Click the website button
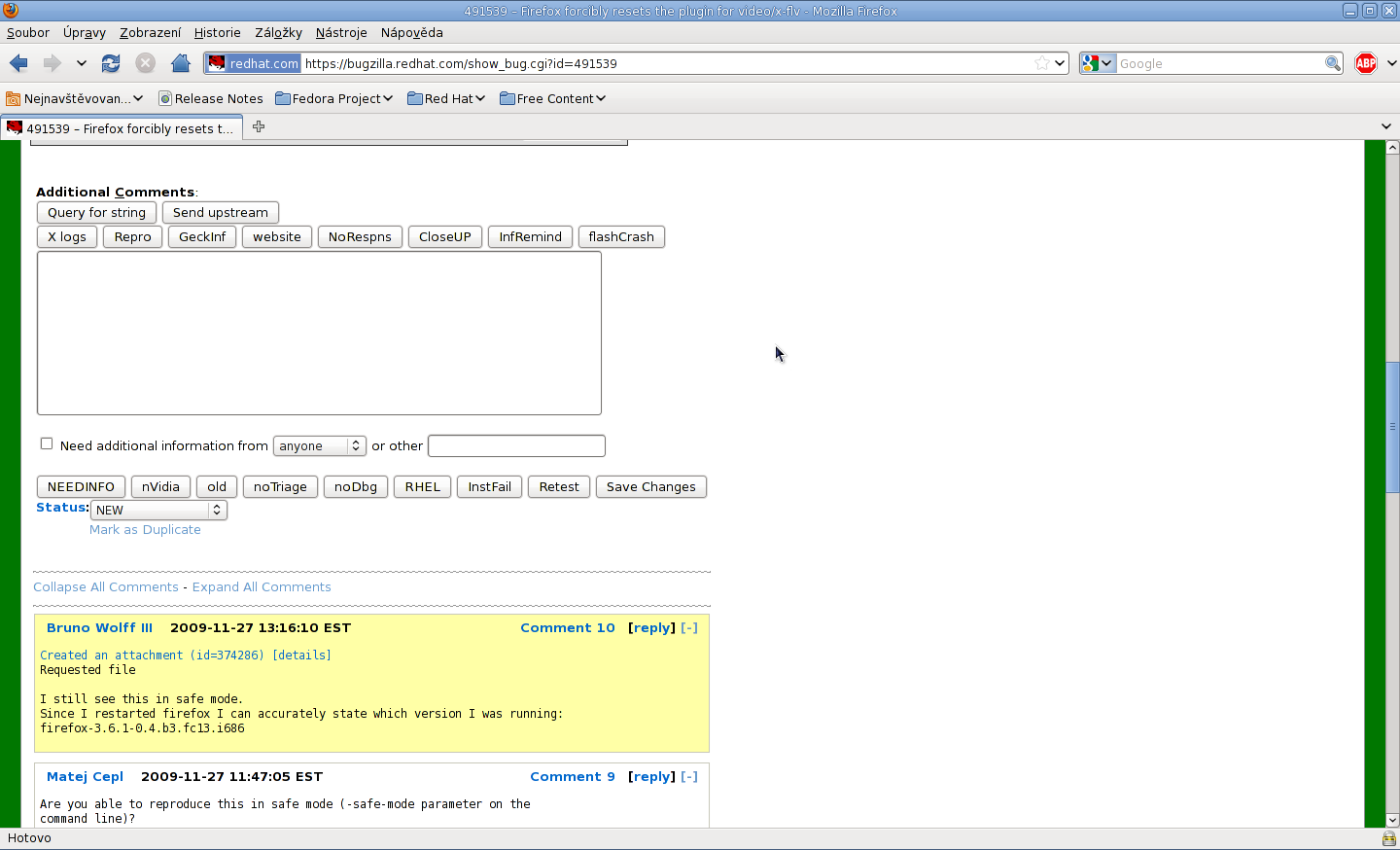 click(277, 236)
